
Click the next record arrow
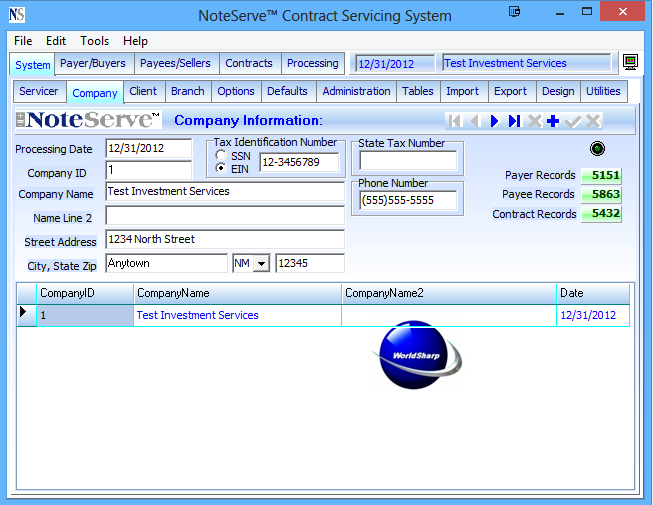(494, 121)
